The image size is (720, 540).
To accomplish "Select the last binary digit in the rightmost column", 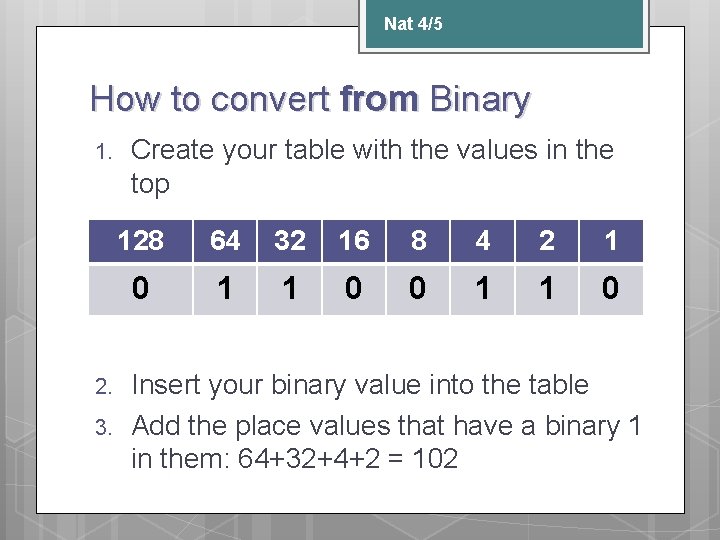I will pos(611,289).
